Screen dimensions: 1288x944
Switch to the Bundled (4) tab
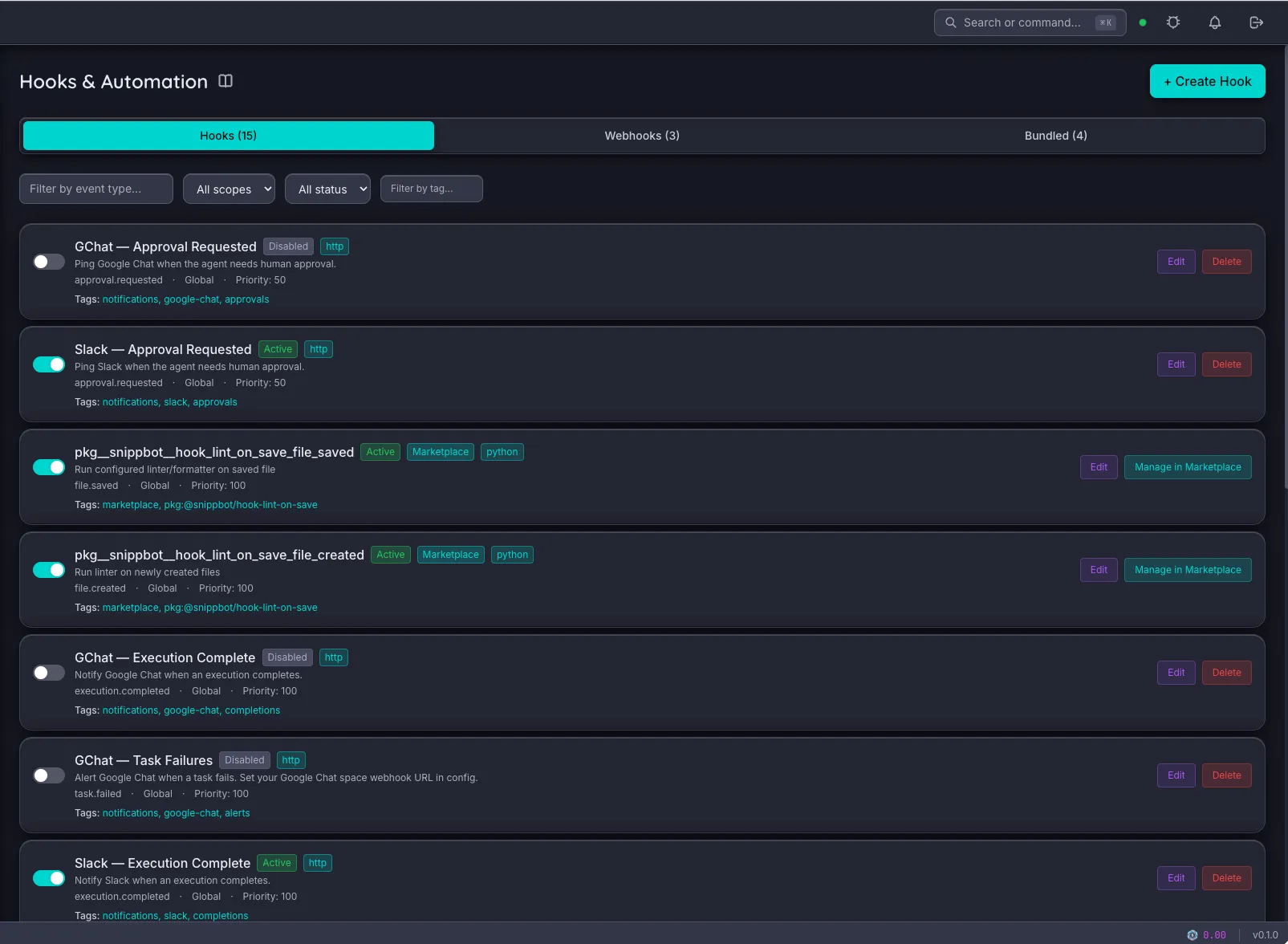(1056, 136)
